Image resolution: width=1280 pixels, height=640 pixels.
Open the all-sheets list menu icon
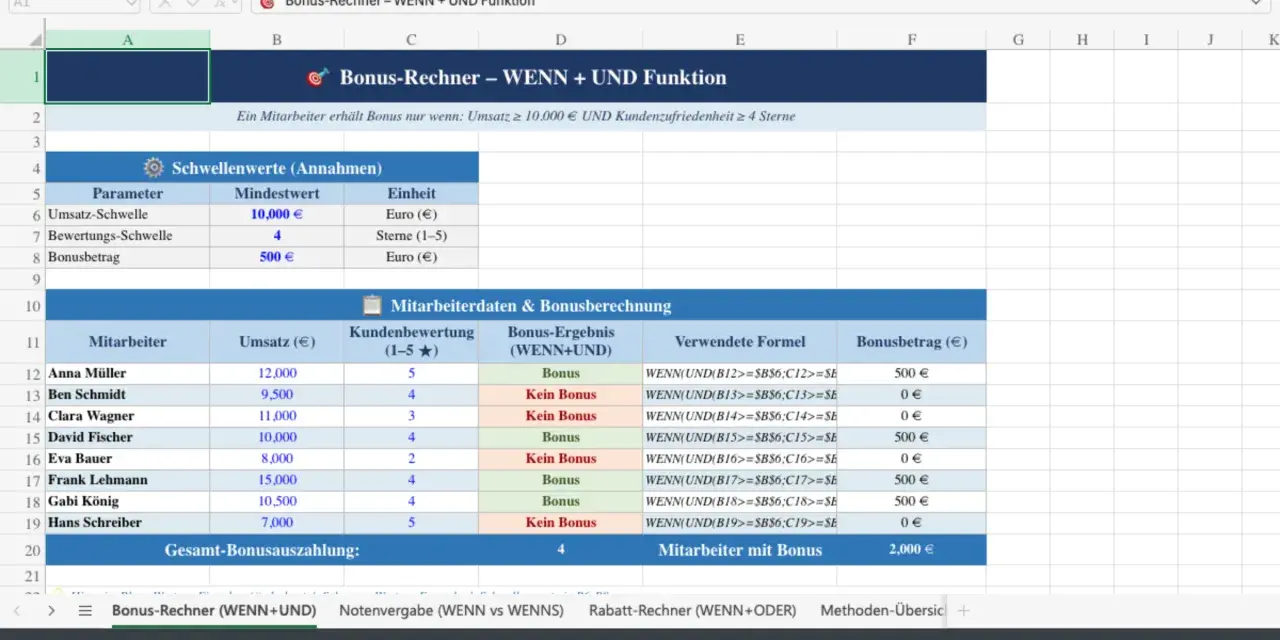coord(85,610)
